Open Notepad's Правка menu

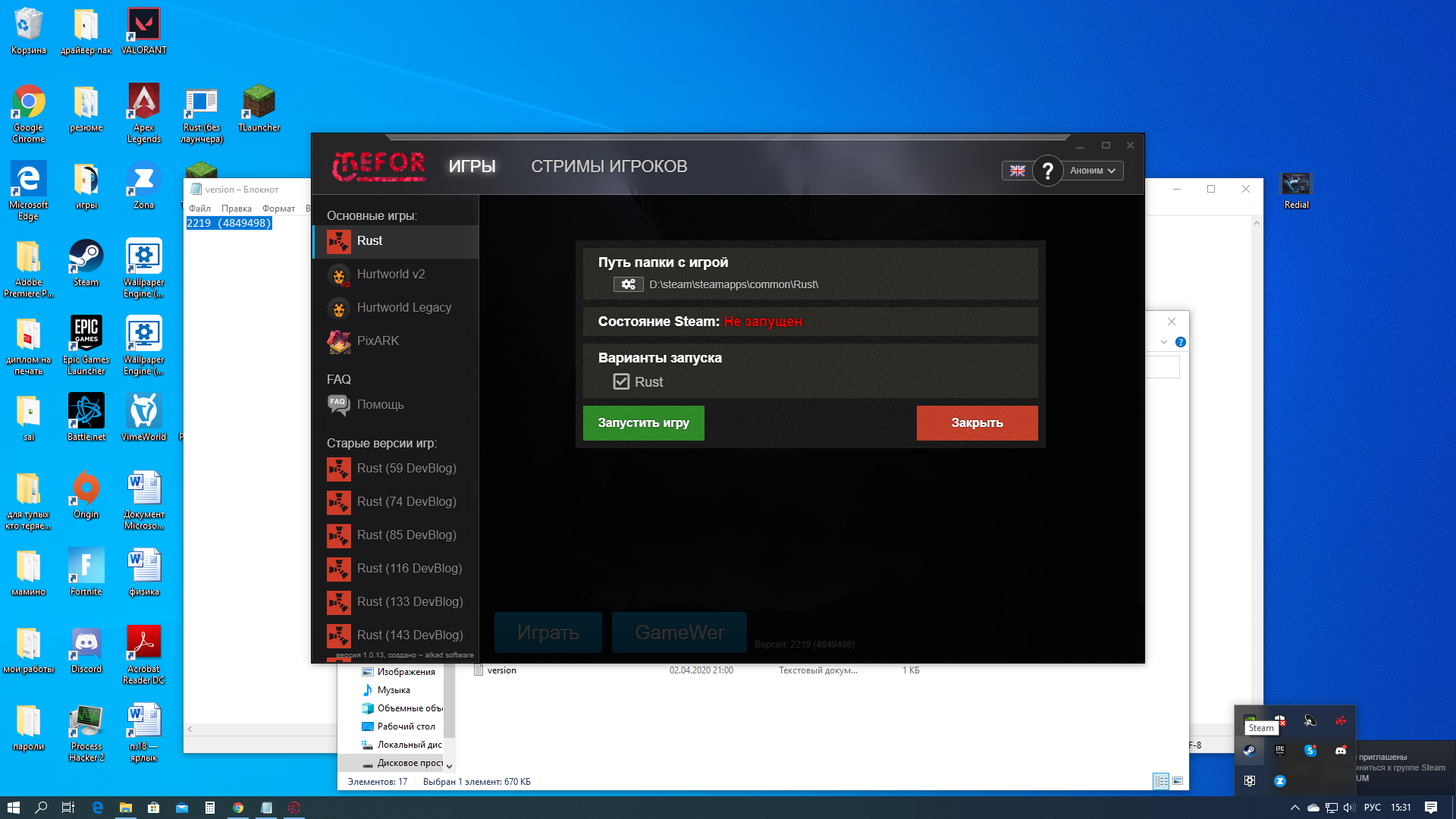tap(236, 209)
